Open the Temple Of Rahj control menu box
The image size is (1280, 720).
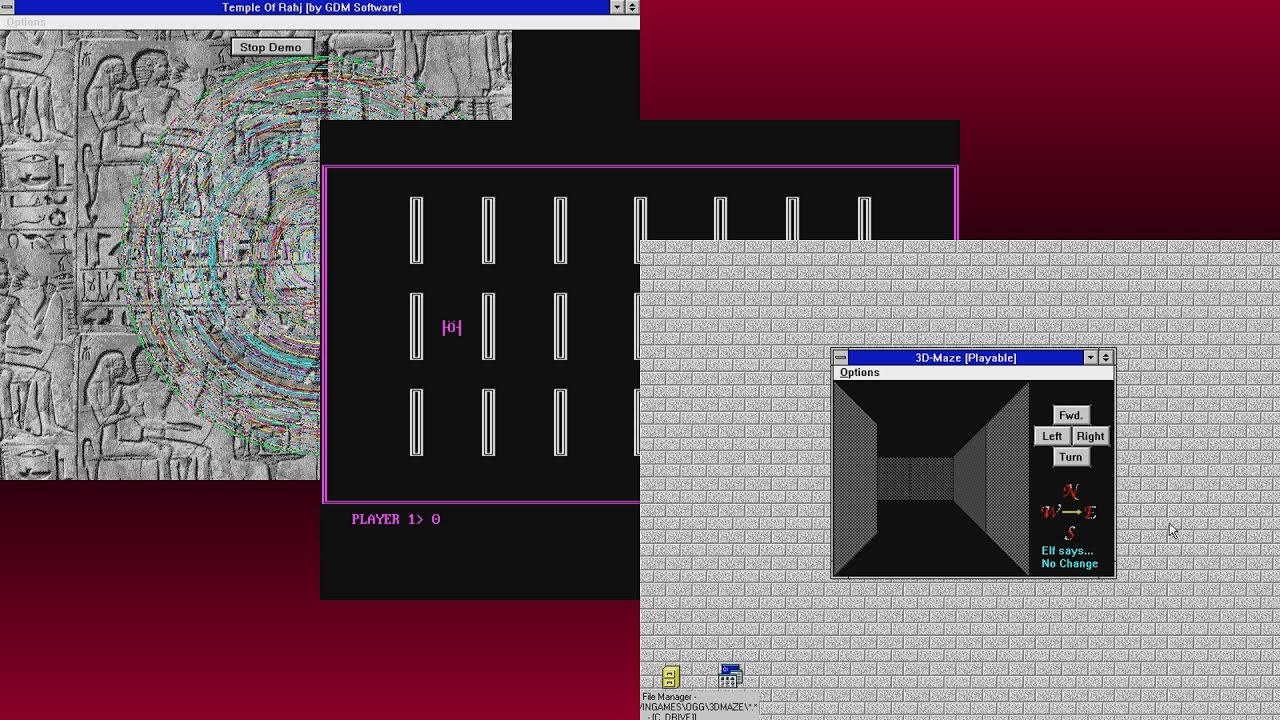coord(7,7)
